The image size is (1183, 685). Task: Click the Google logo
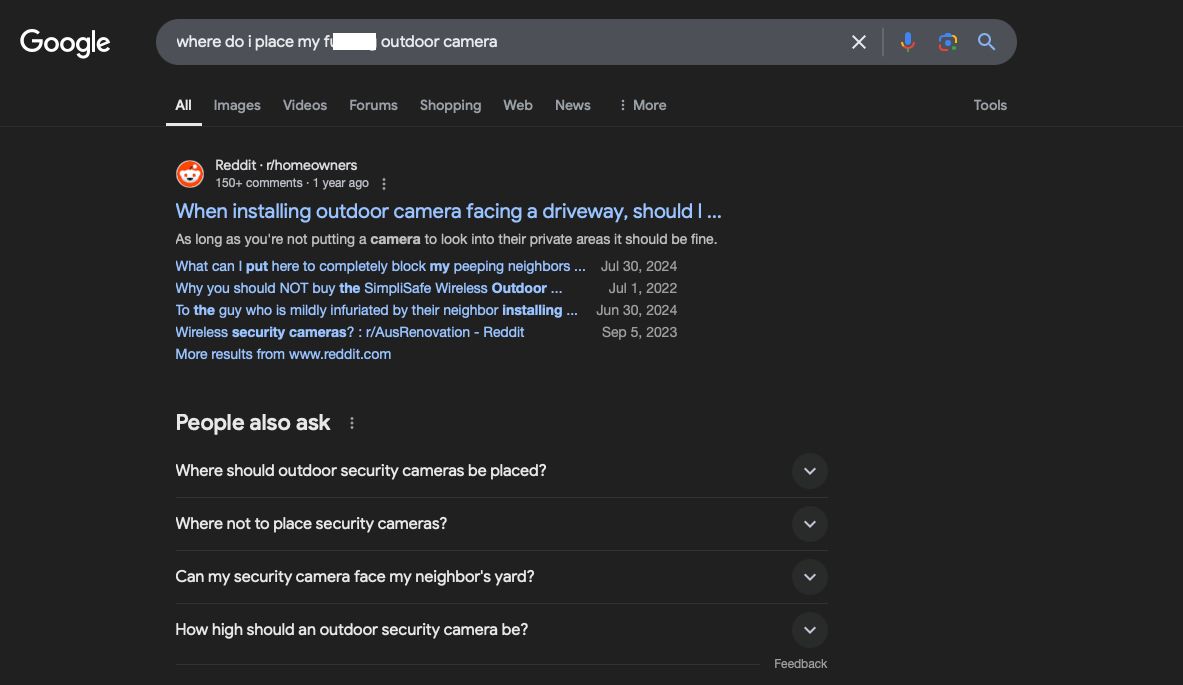(x=64, y=41)
